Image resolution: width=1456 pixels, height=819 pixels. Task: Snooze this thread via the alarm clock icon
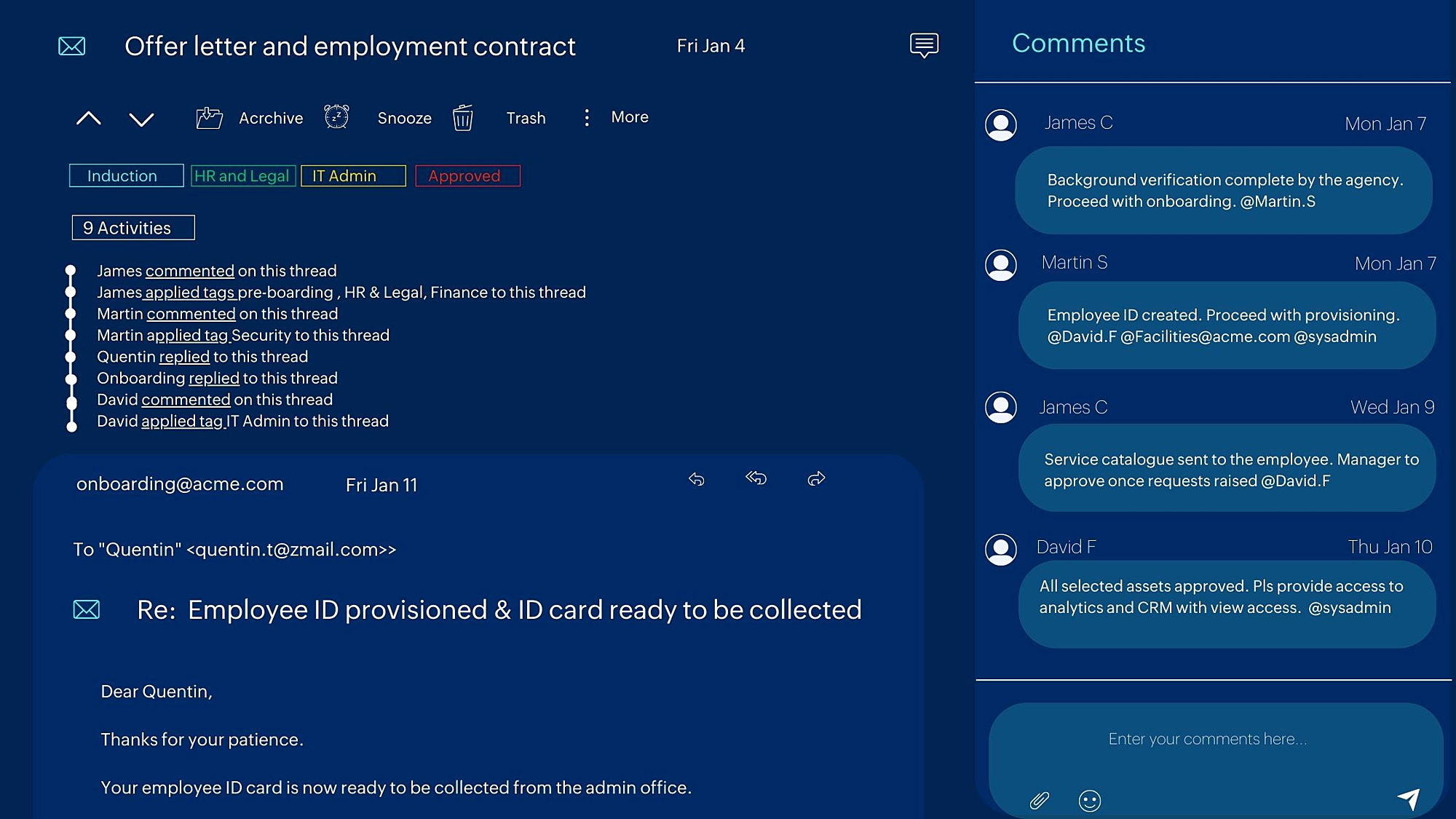[336, 116]
